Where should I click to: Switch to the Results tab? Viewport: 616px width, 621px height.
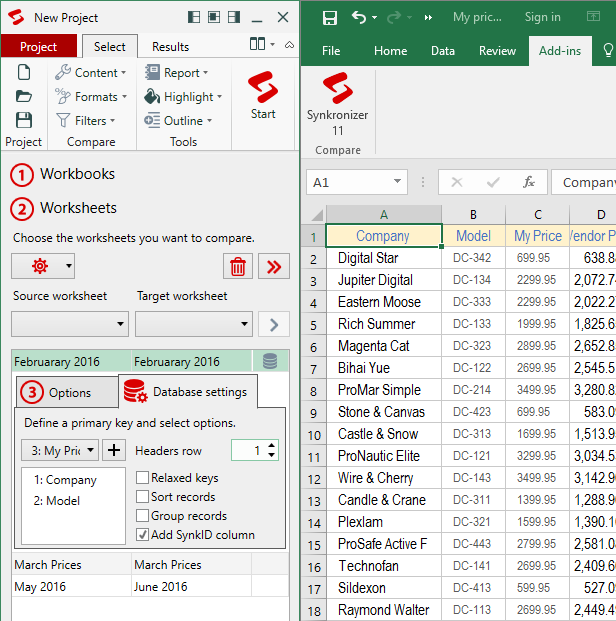pos(170,47)
